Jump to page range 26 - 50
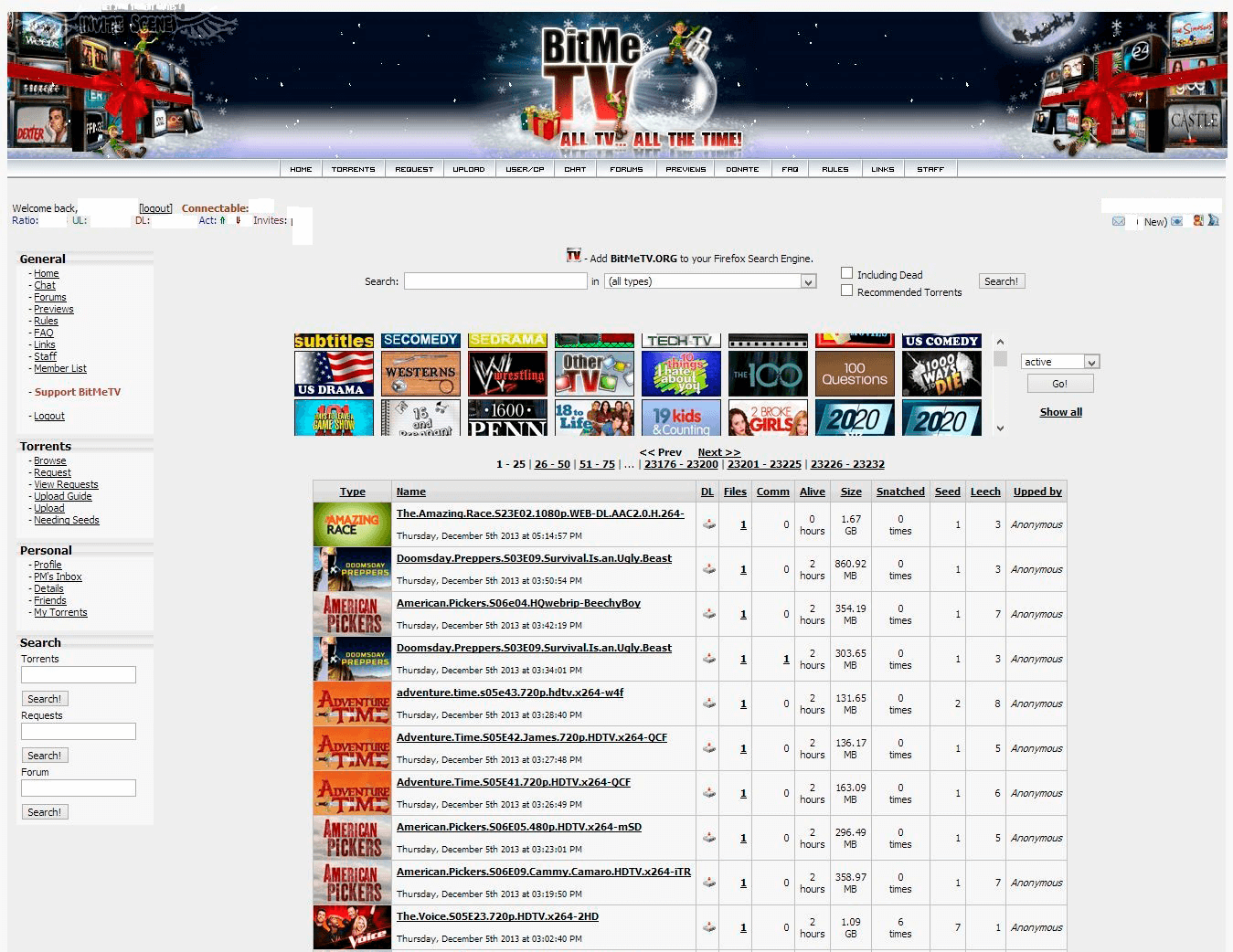The image size is (1233, 952). [552, 464]
